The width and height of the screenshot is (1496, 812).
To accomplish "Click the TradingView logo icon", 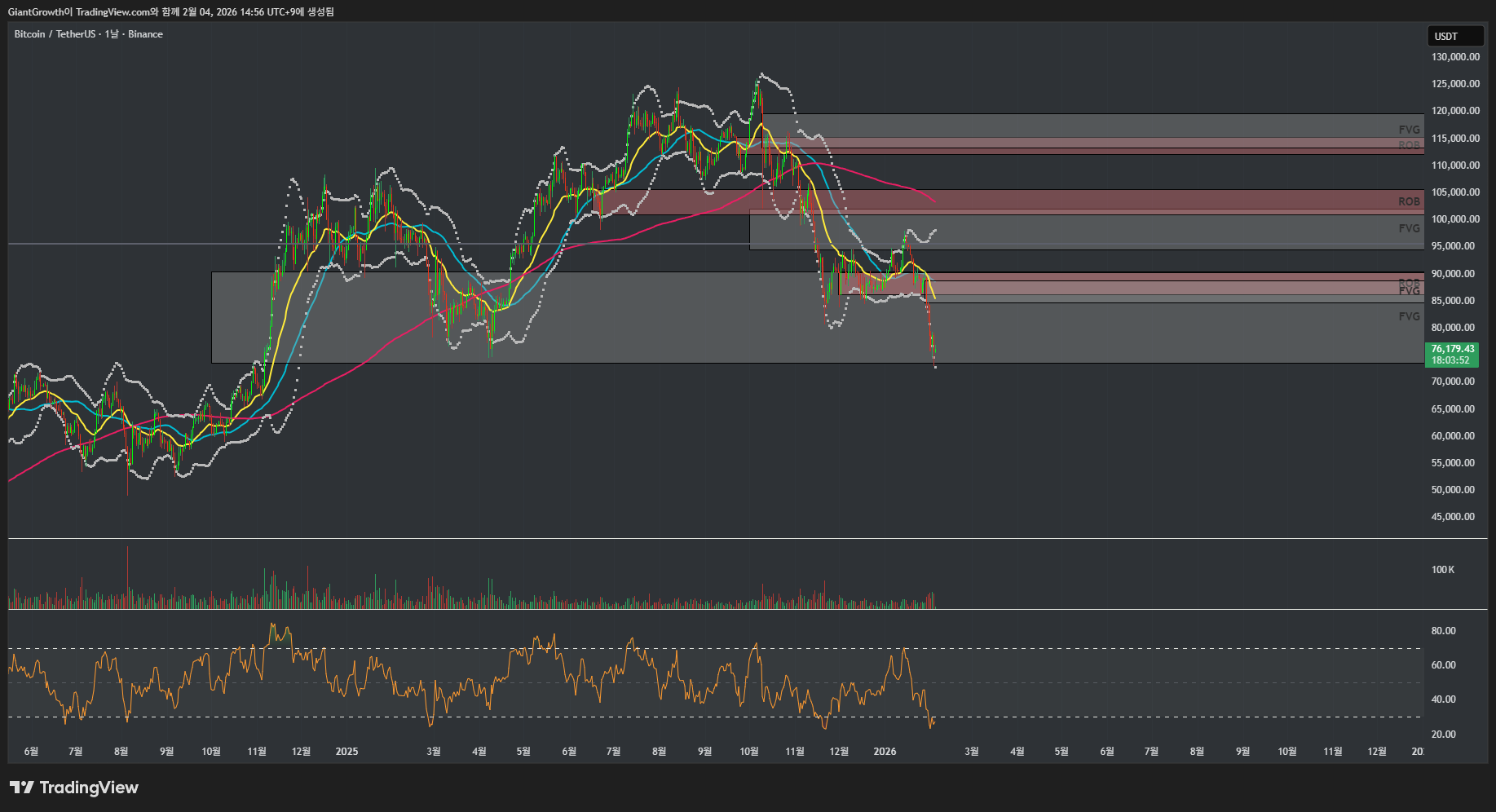I will (x=22, y=788).
